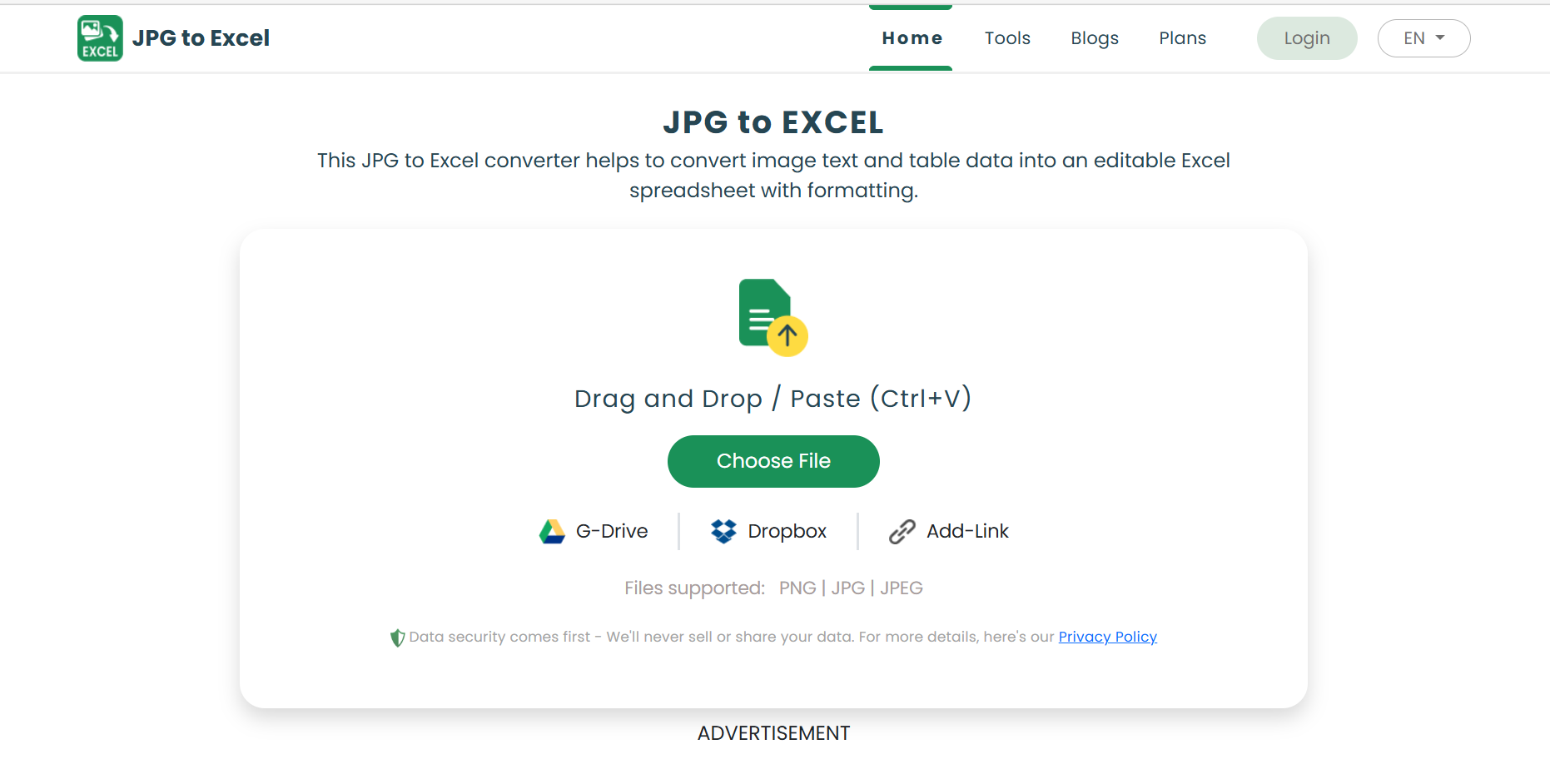Switch to the Tools page
The height and width of the screenshot is (784, 1550).
click(1007, 37)
